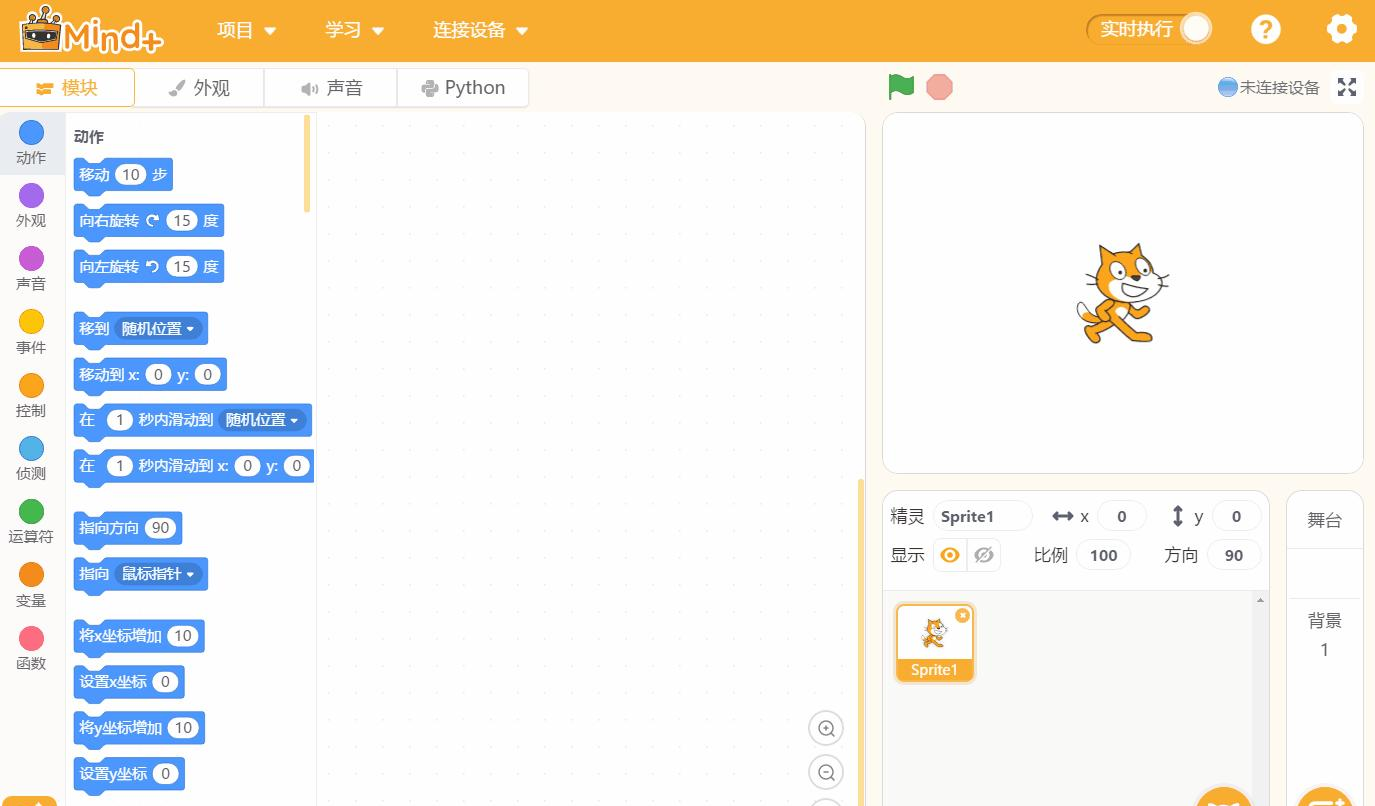The width and height of the screenshot is (1375, 806).
Task: Click the 将y坐标增加 10 block
Action: [x=139, y=729]
